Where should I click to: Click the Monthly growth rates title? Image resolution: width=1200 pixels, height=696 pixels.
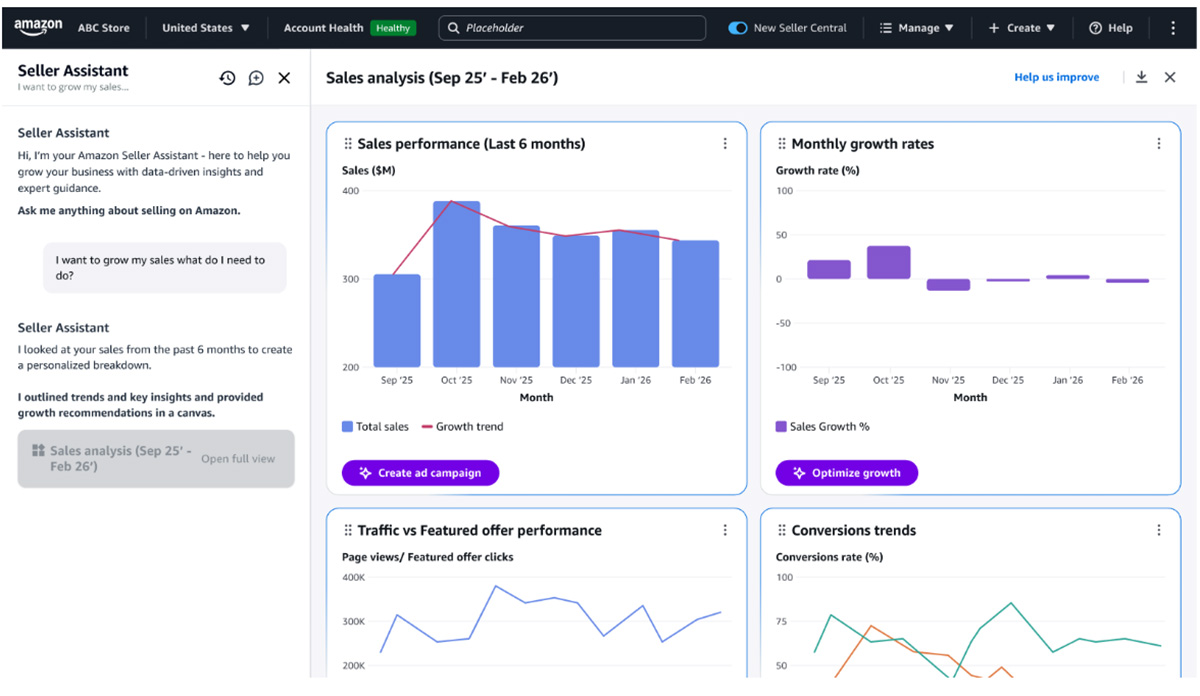(x=862, y=144)
